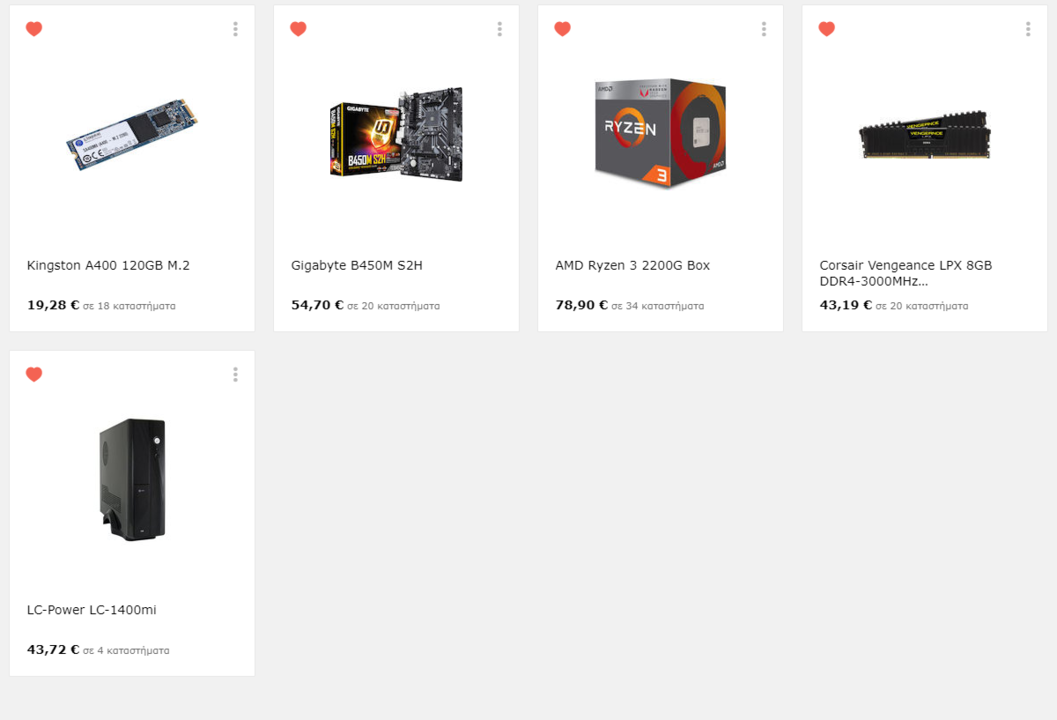Toggle favorite heart on Corsair Vengeance LPX card
Image resolution: width=1057 pixels, height=720 pixels.
[826, 29]
